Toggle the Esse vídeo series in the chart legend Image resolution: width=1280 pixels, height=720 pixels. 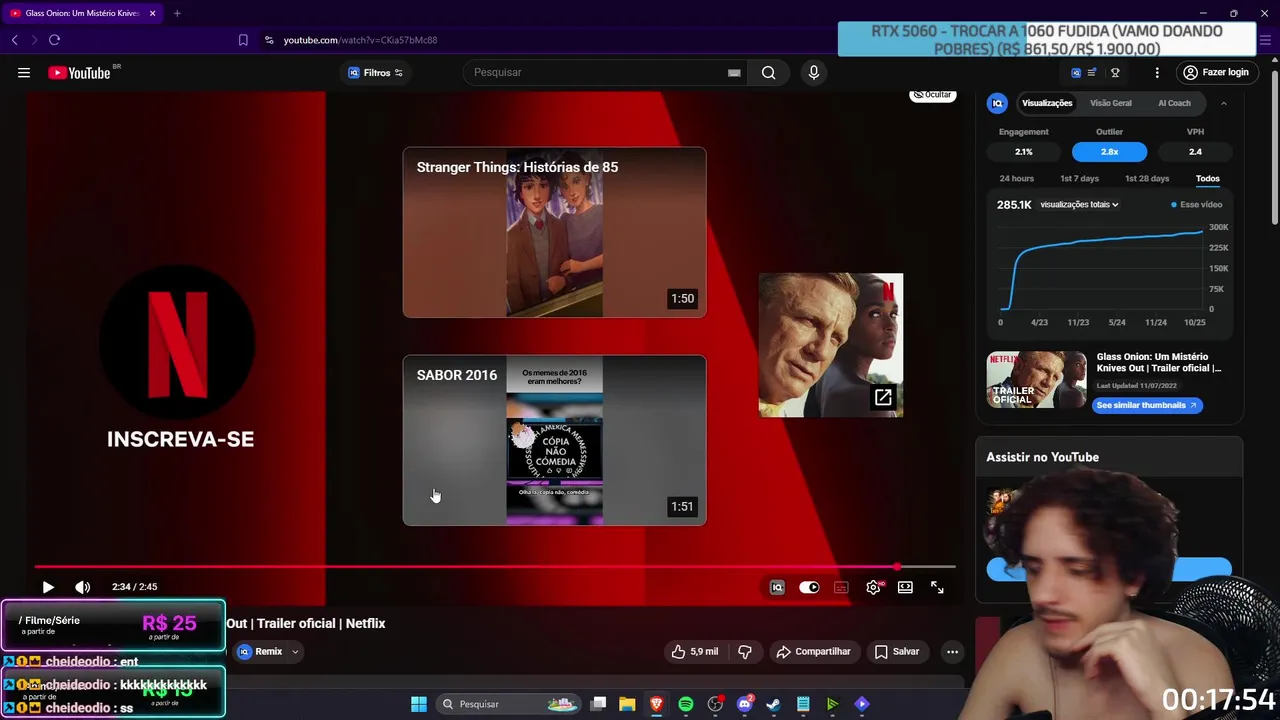coord(1197,205)
